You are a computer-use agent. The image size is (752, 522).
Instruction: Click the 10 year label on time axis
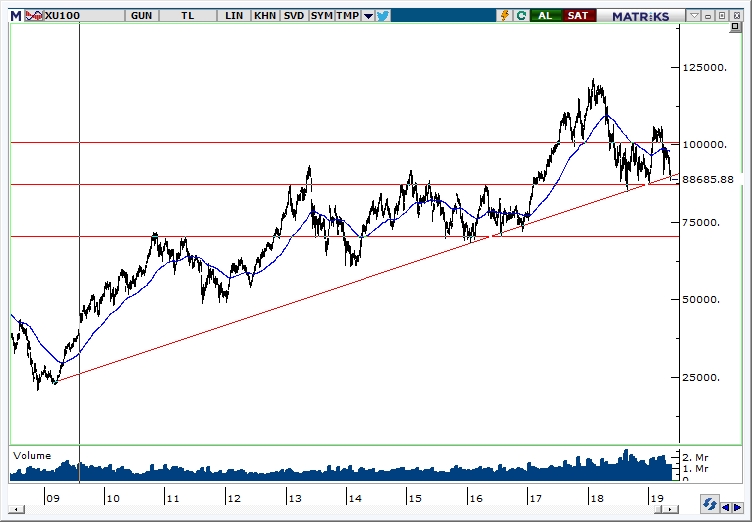113,498
